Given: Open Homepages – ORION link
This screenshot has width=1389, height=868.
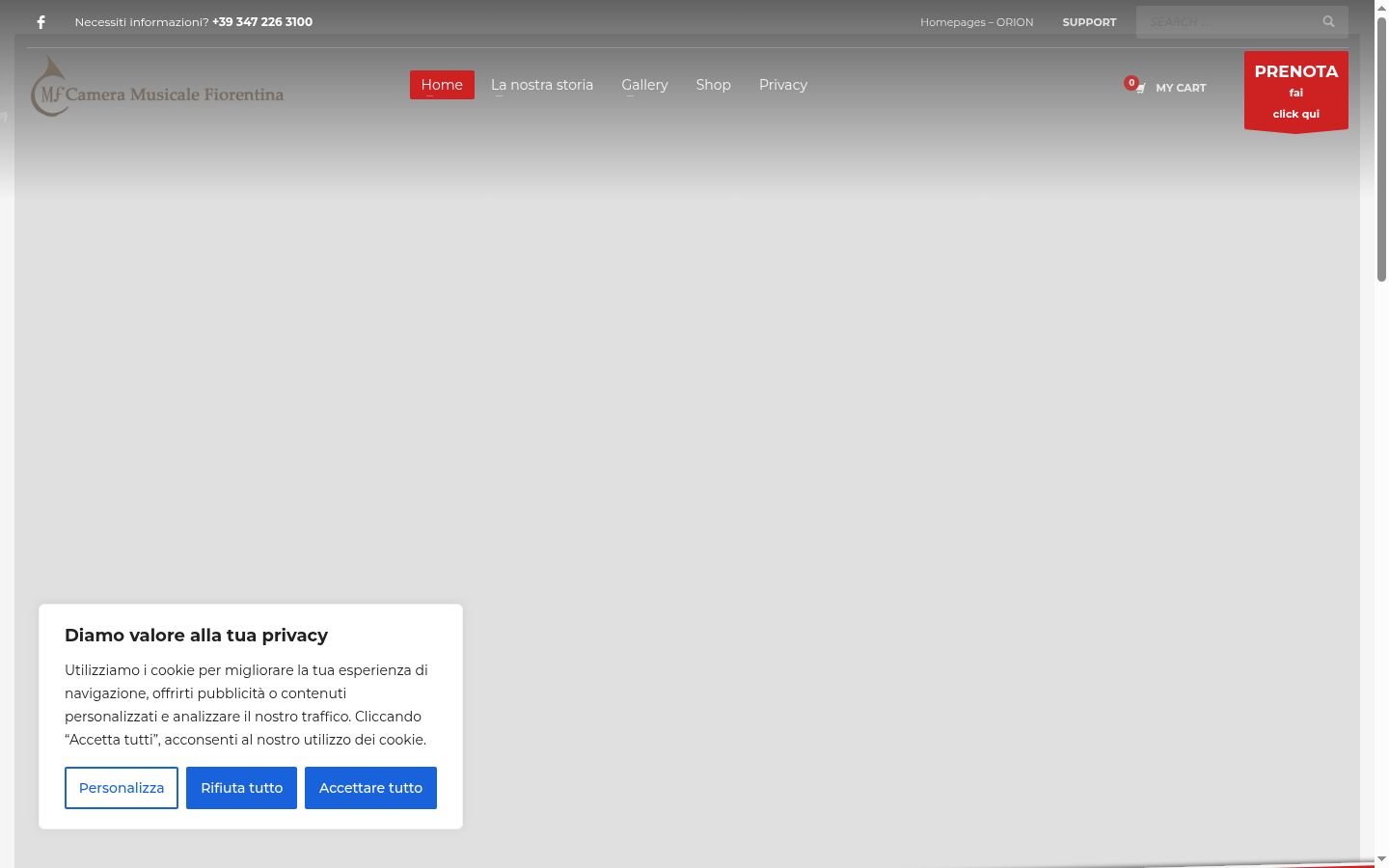Looking at the screenshot, I should [x=976, y=22].
